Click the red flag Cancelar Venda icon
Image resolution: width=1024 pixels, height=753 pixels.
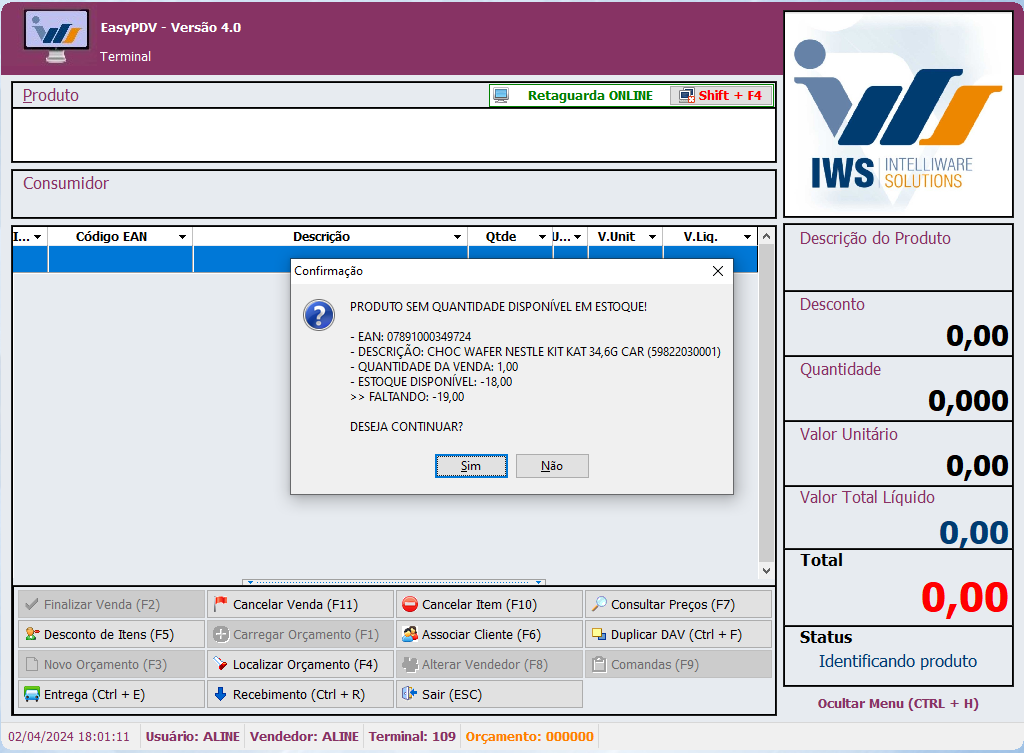coord(221,604)
